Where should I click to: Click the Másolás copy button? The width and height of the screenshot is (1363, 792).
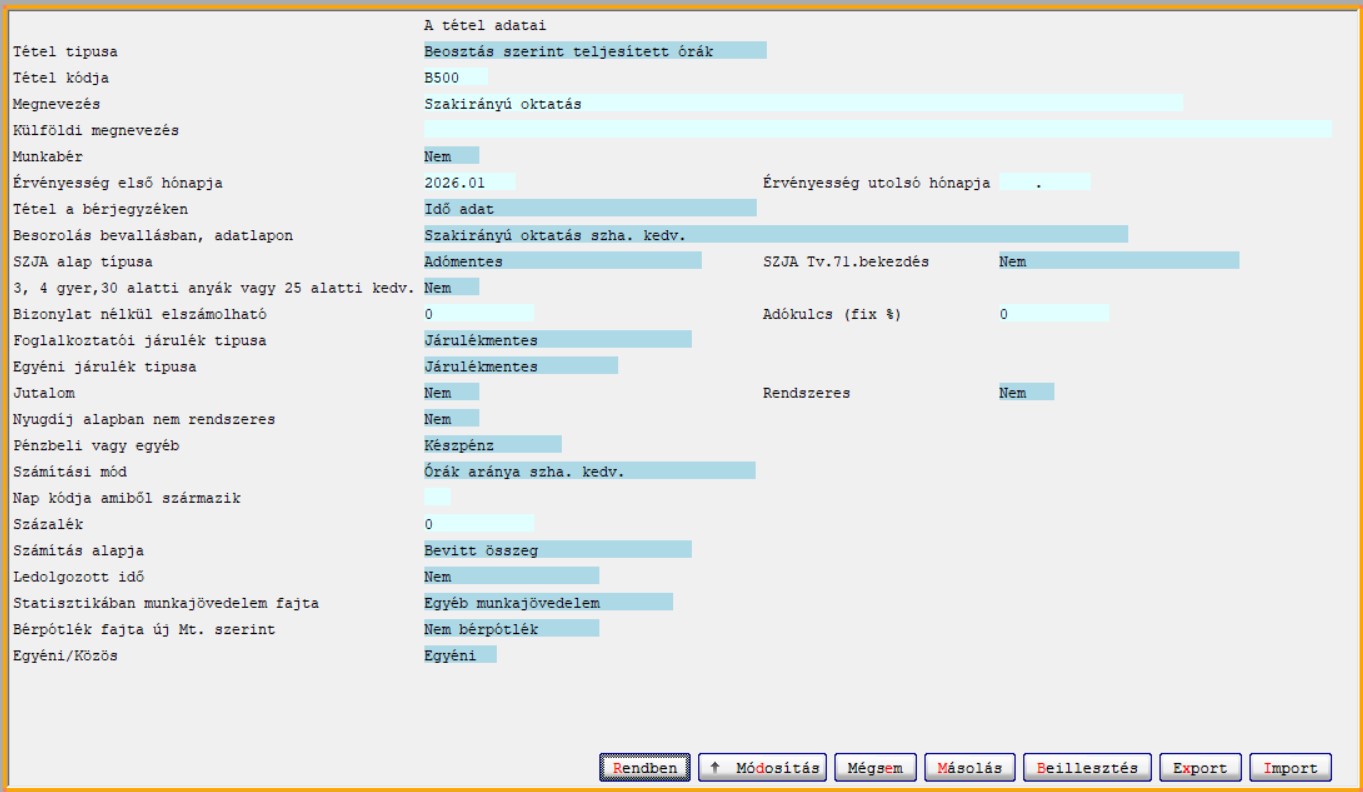[970, 768]
